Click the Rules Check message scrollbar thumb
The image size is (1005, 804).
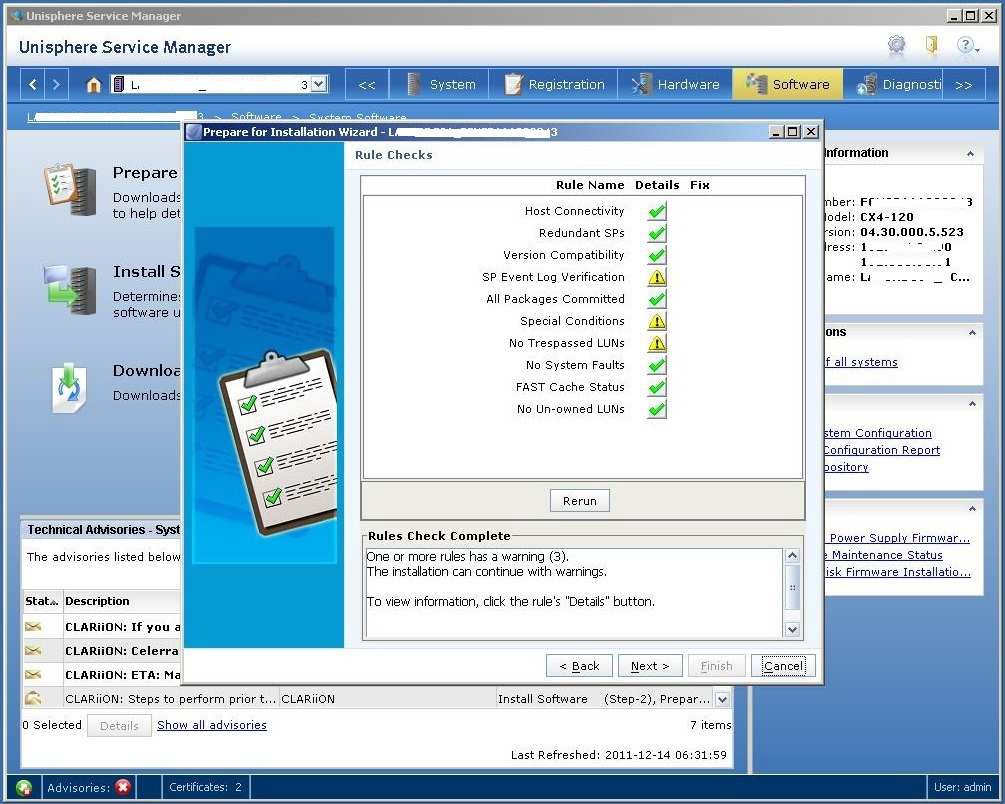point(792,588)
